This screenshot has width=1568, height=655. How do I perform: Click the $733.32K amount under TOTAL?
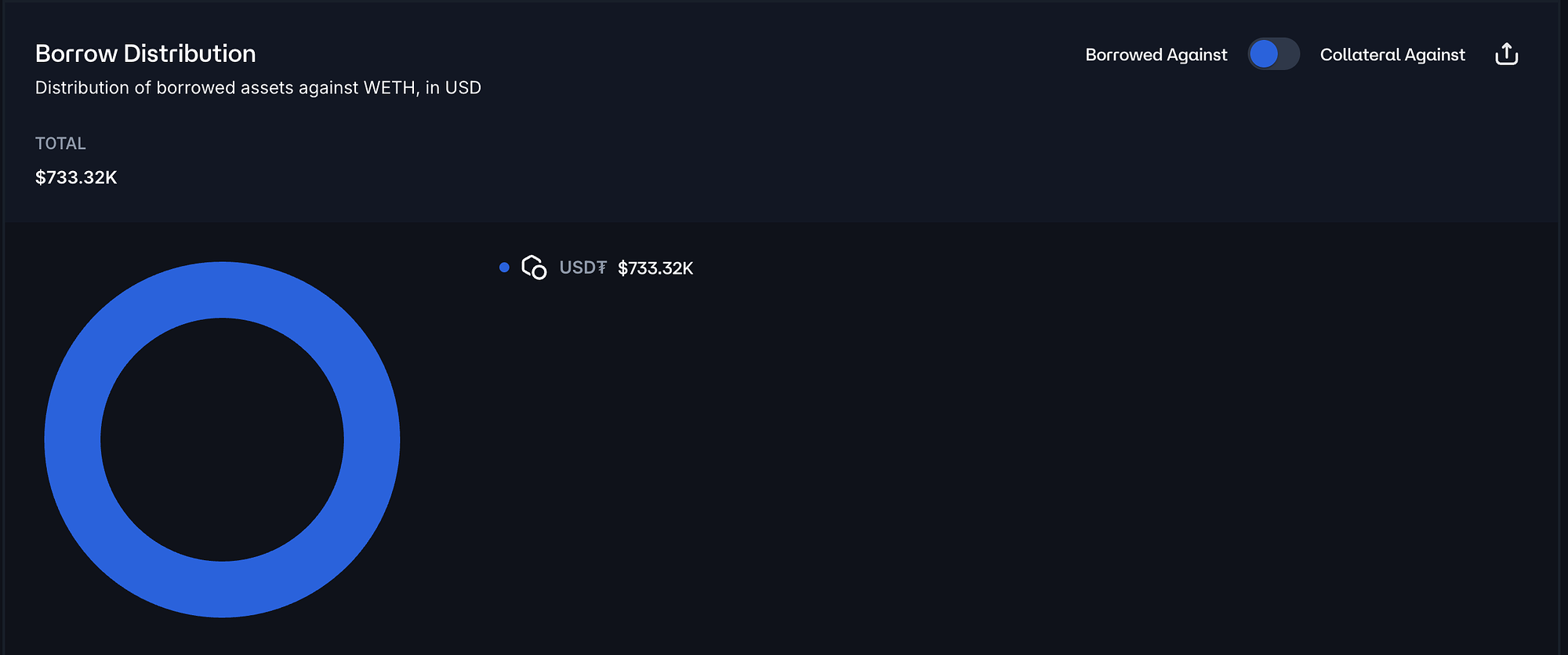click(x=76, y=177)
